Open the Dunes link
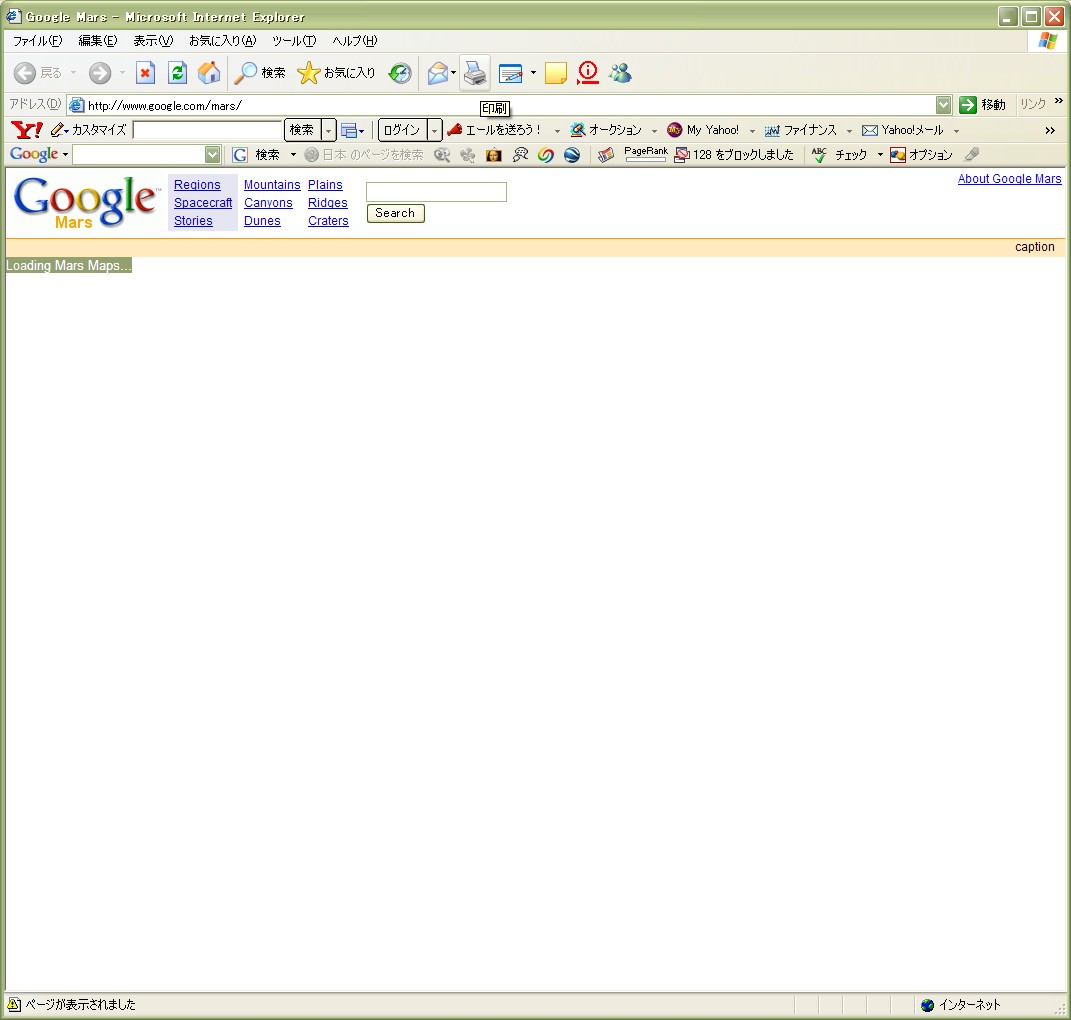The width and height of the screenshot is (1071, 1020). point(262,221)
